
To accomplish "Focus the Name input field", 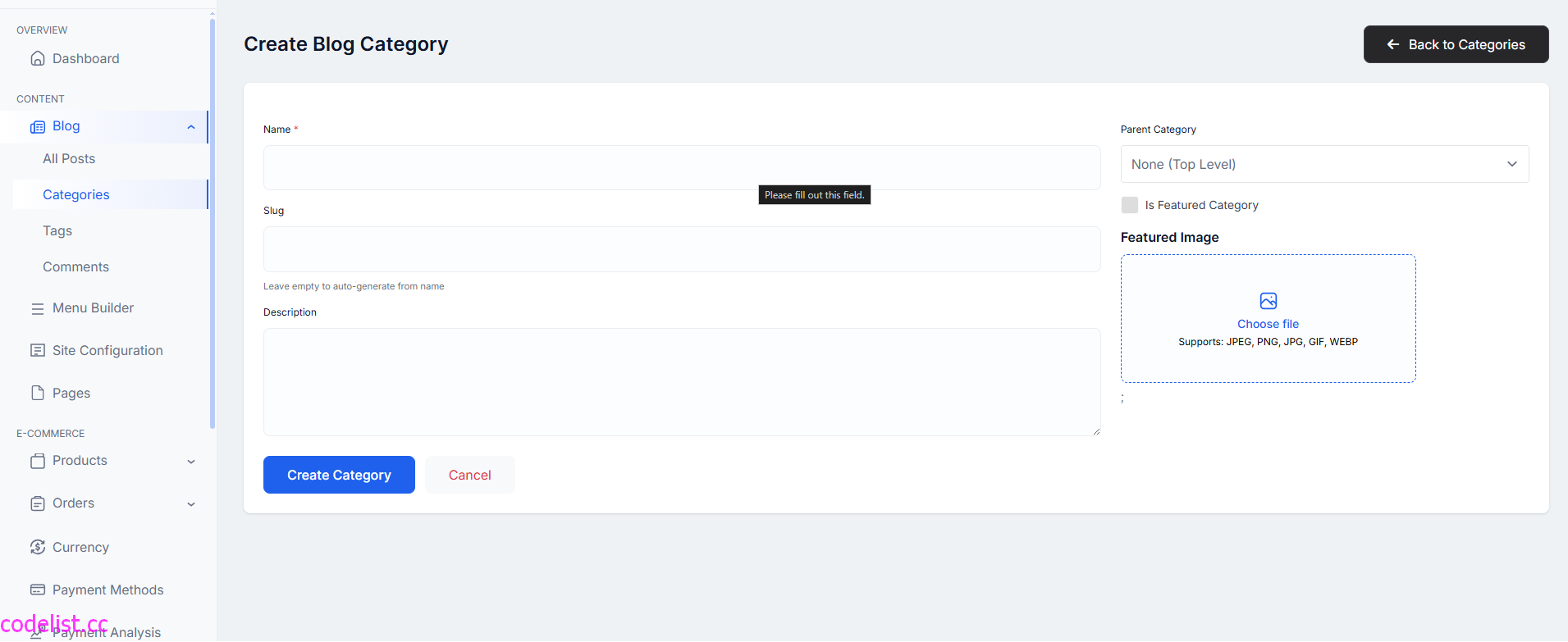I will [x=682, y=167].
